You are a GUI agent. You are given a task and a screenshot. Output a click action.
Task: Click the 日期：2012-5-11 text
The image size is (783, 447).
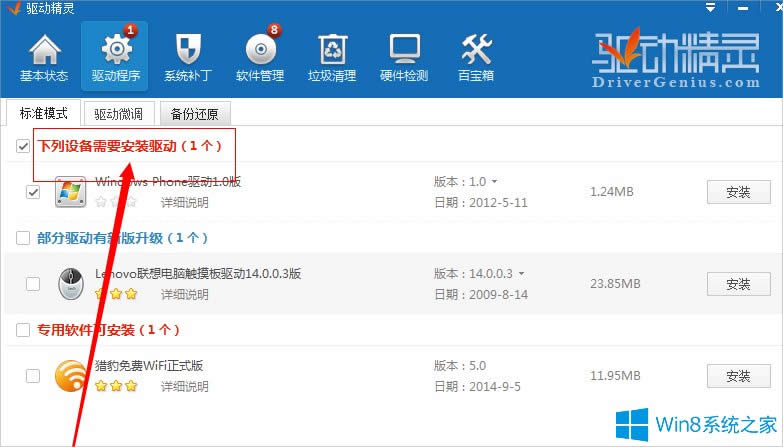click(481, 202)
